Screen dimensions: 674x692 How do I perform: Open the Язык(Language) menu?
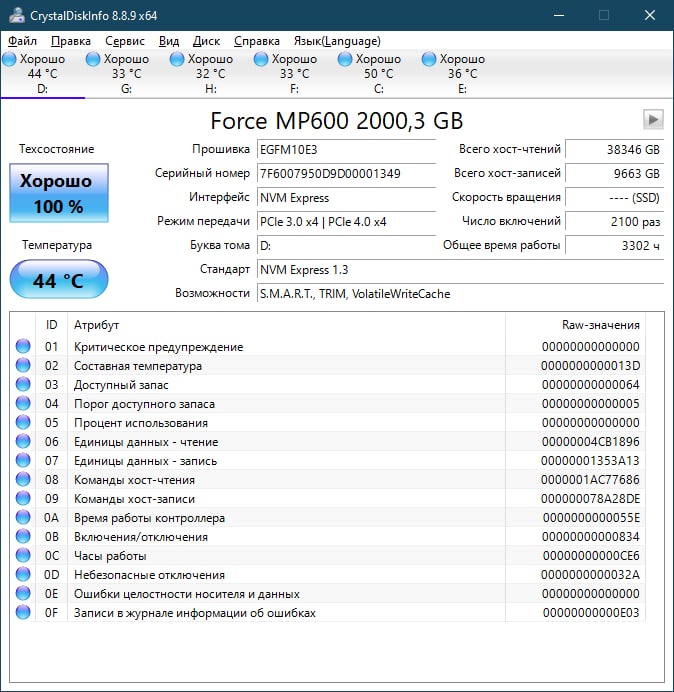pyautogui.click(x=337, y=41)
